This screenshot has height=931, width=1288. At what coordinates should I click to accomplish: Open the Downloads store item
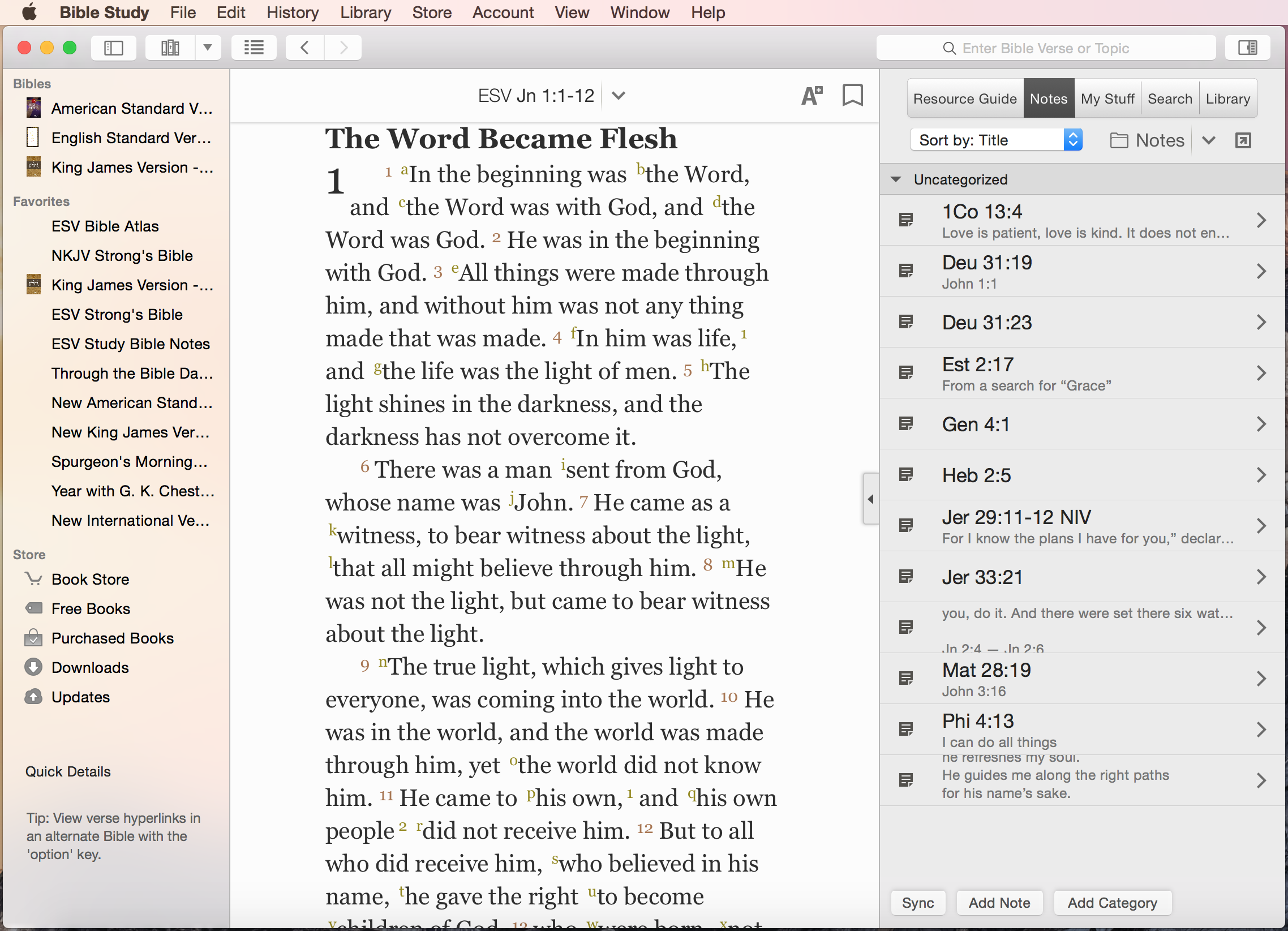click(x=90, y=667)
